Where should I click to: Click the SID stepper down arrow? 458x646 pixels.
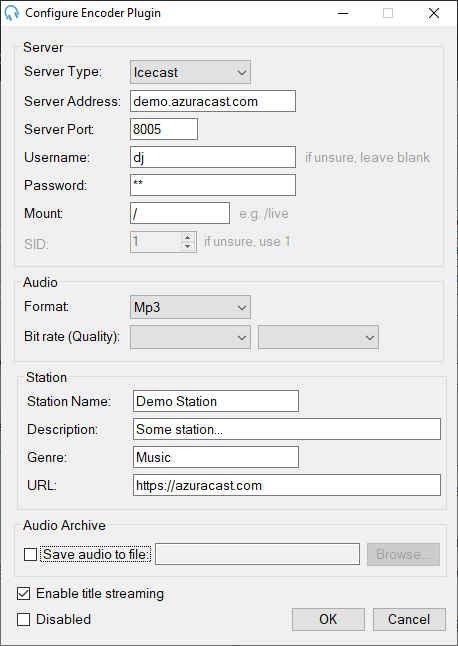pyautogui.click(x=188, y=246)
